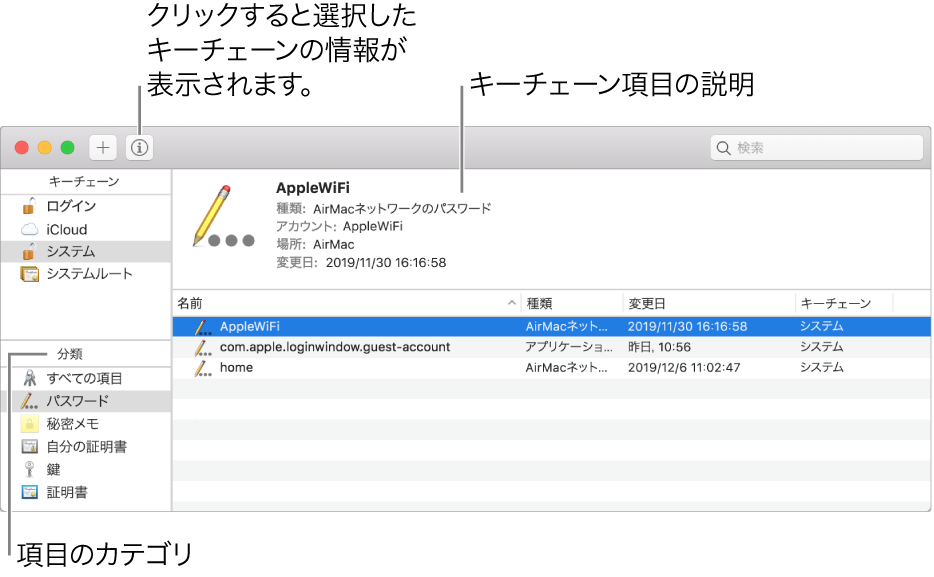The image size is (934, 577).
Task: Select the home row
Action: (552, 367)
